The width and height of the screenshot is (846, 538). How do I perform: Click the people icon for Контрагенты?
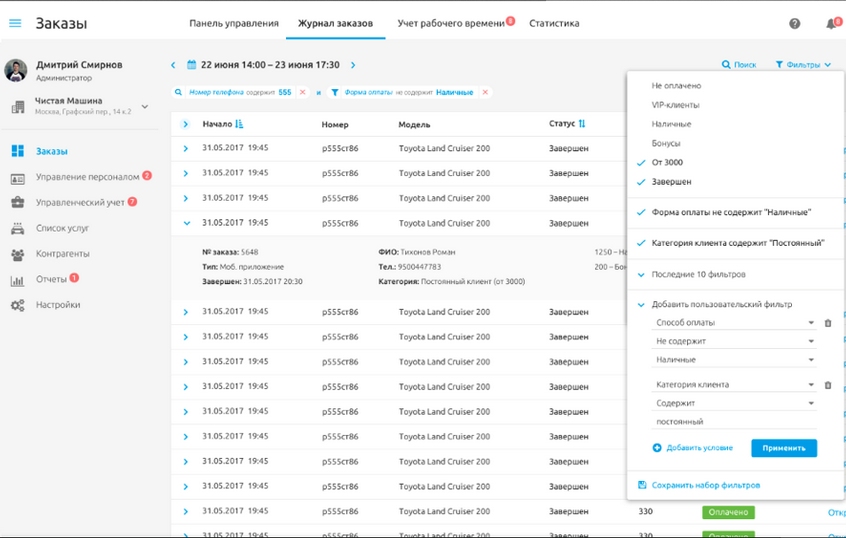pyautogui.click(x=18, y=255)
